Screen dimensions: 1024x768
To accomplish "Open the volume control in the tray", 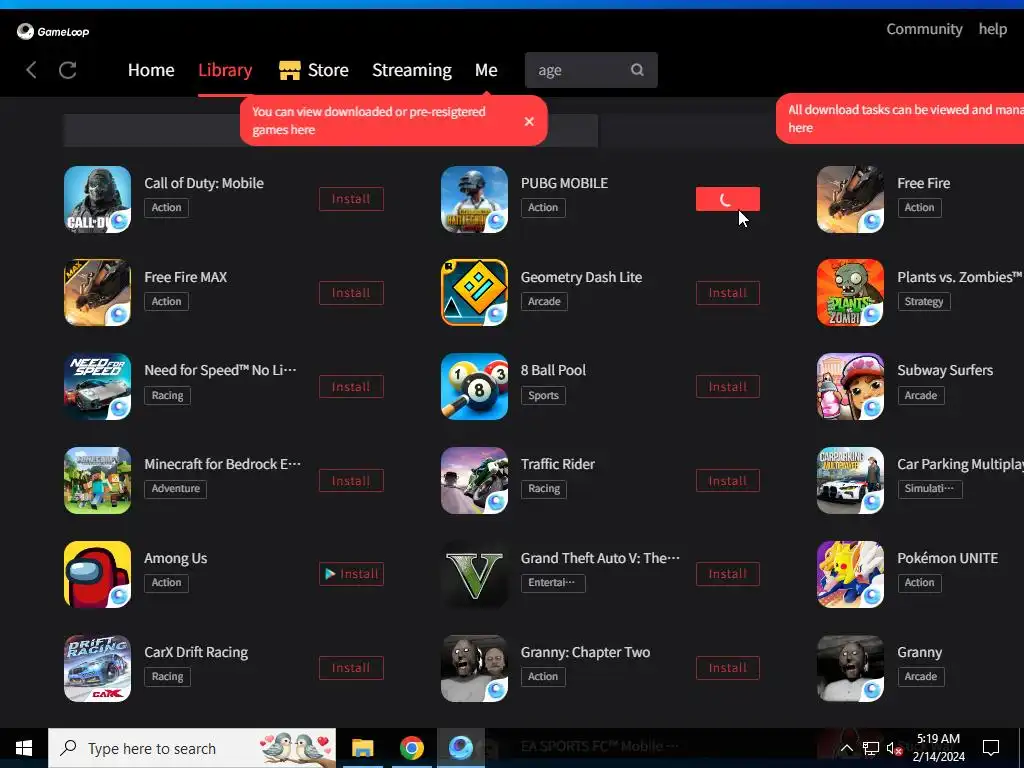I will tap(894, 748).
